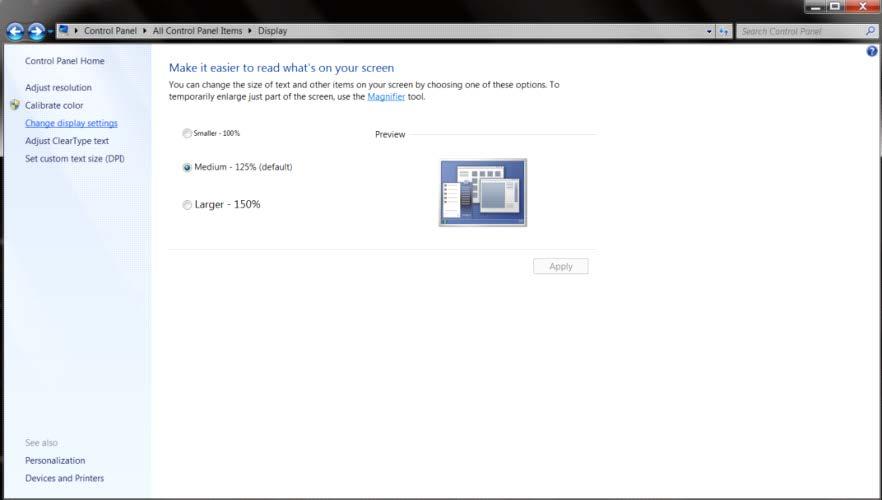The width and height of the screenshot is (882, 500).
Task: Go back with the Back arrow button
Action: (15, 31)
